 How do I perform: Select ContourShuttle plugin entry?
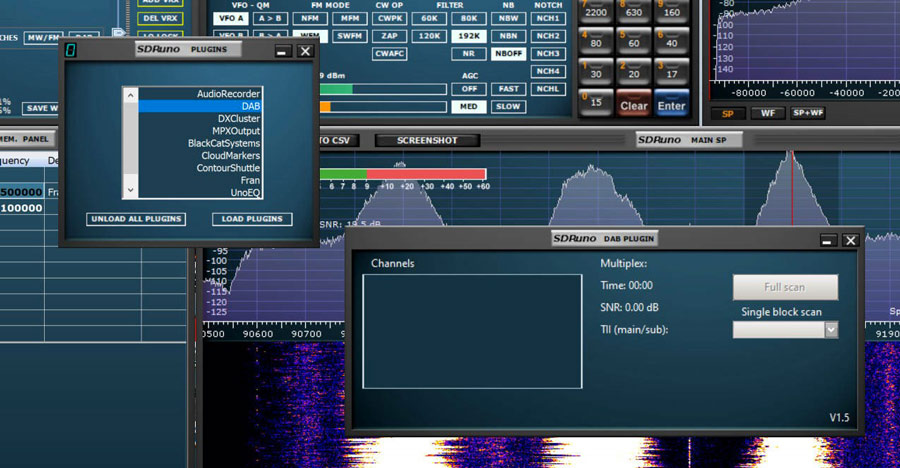(199, 168)
